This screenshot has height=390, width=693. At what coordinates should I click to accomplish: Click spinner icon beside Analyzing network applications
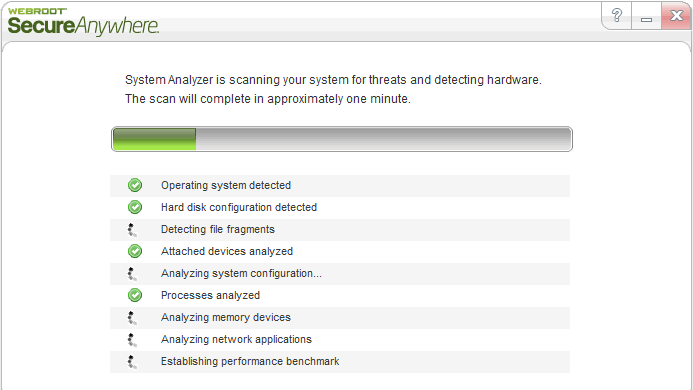[x=132, y=340]
